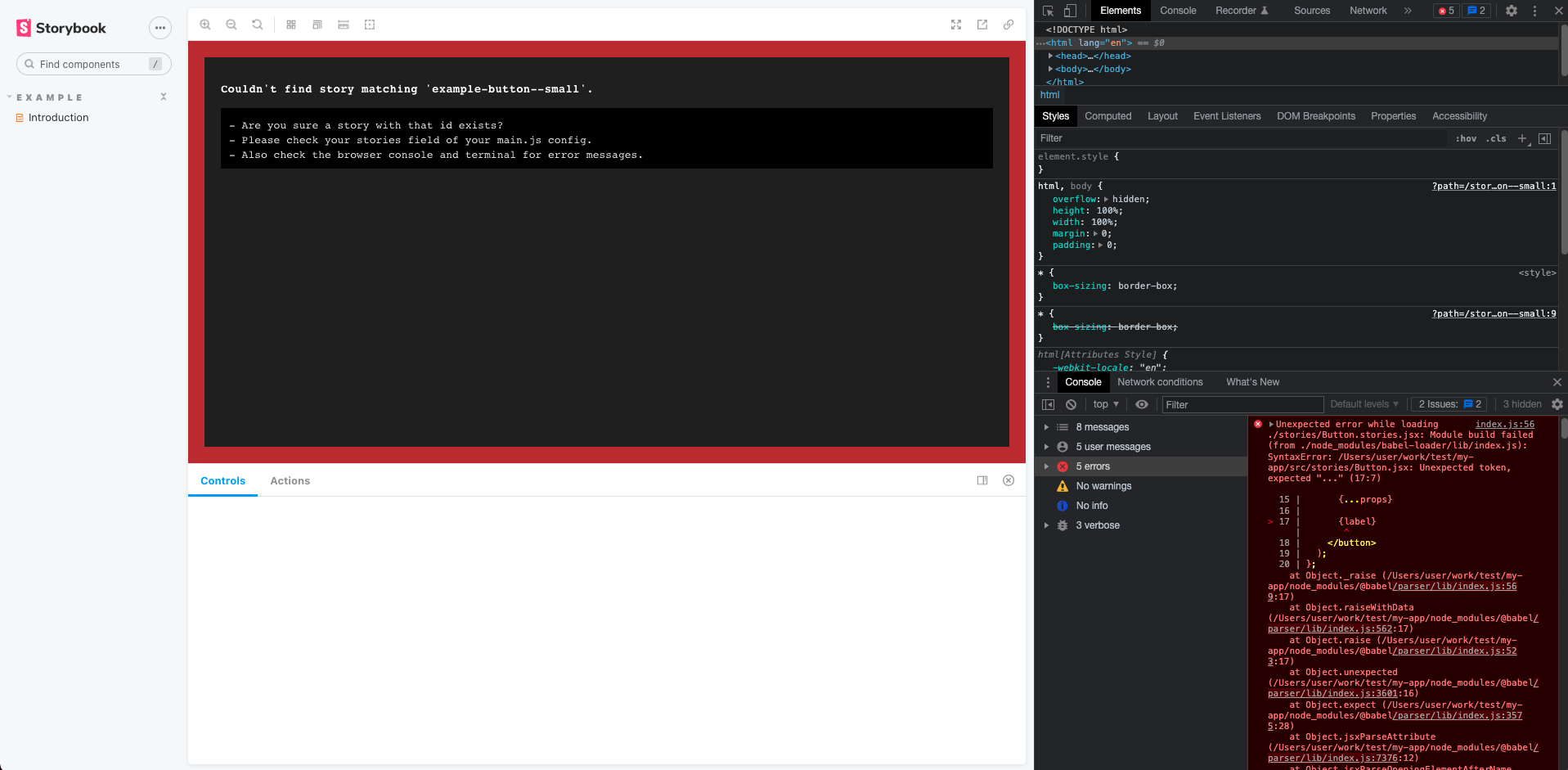Toggle element classes with .cls
Viewport: 1568px width, 770px height.
point(1497,138)
